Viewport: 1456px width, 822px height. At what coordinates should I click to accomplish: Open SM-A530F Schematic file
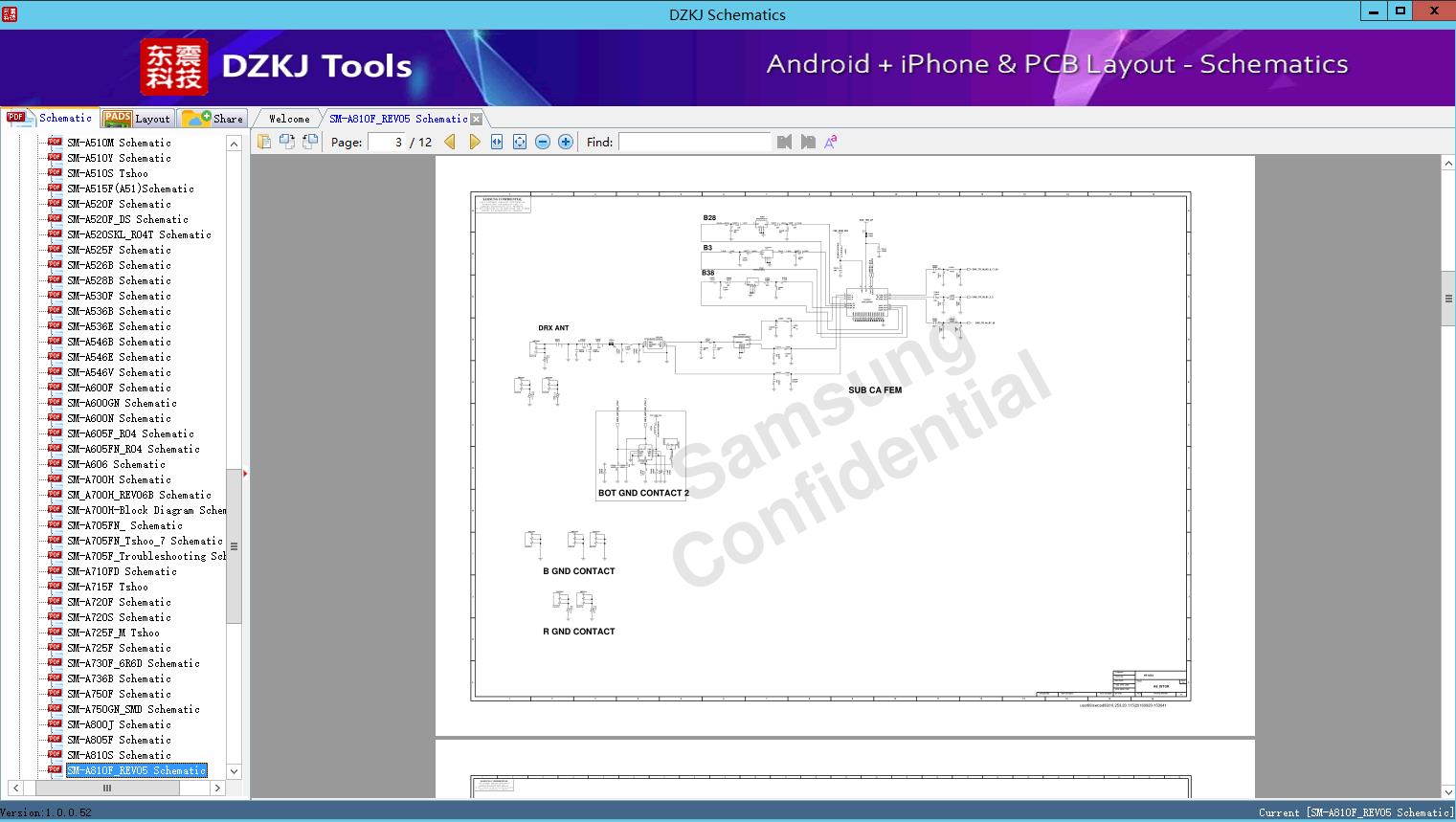[119, 296]
